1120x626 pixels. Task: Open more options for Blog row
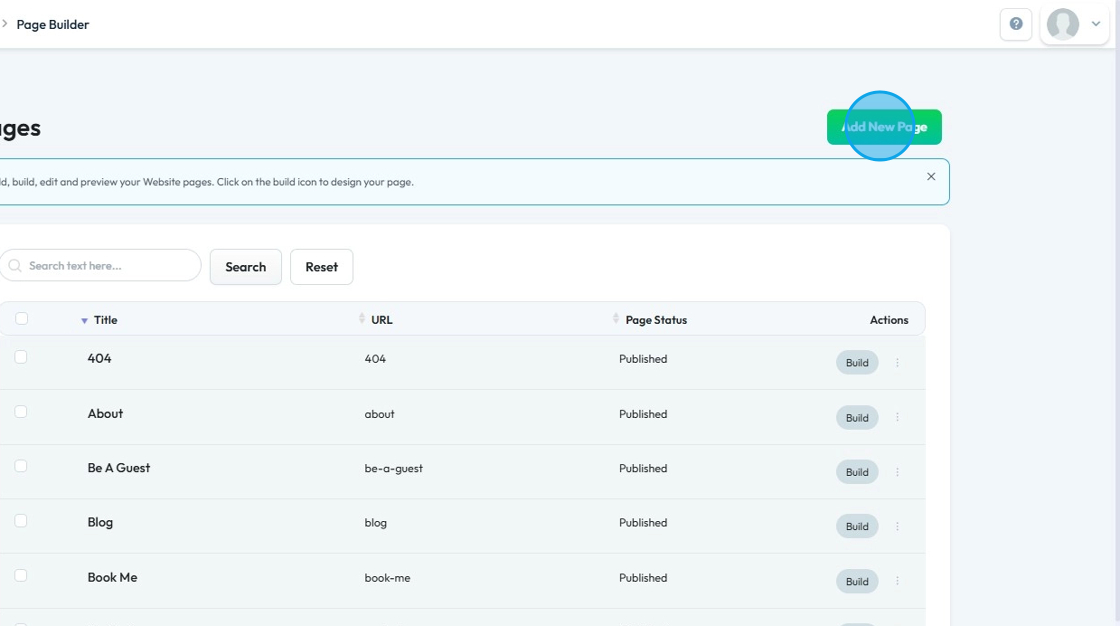(897, 526)
